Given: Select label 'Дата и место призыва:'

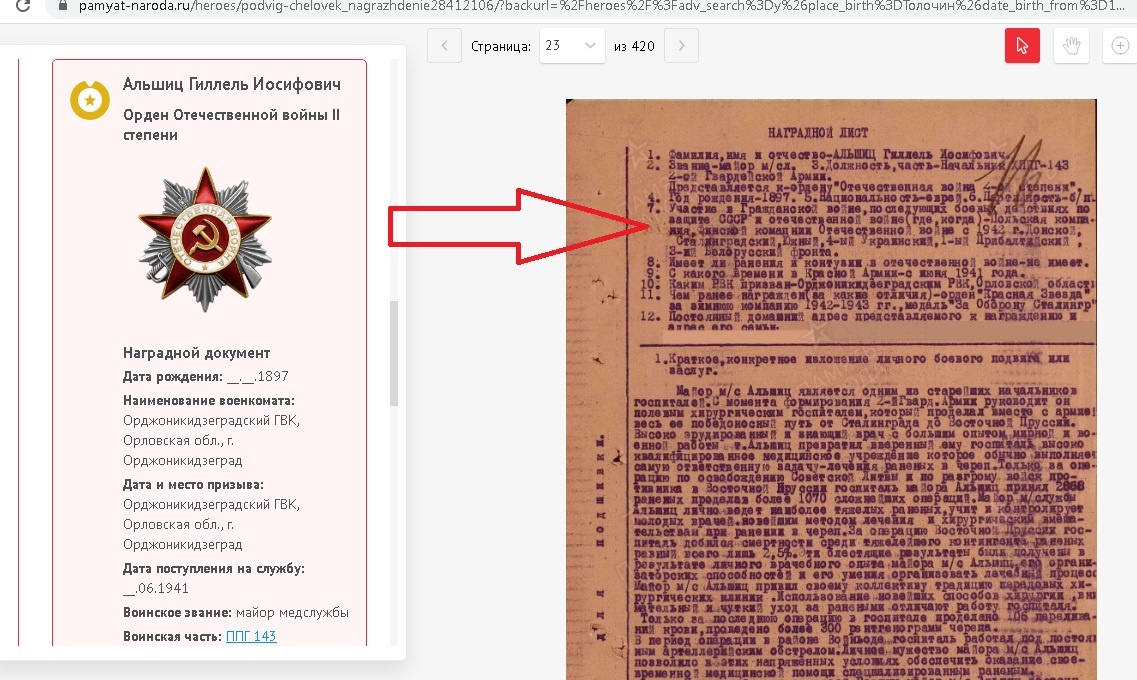Looking at the screenshot, I should (194, 484).
